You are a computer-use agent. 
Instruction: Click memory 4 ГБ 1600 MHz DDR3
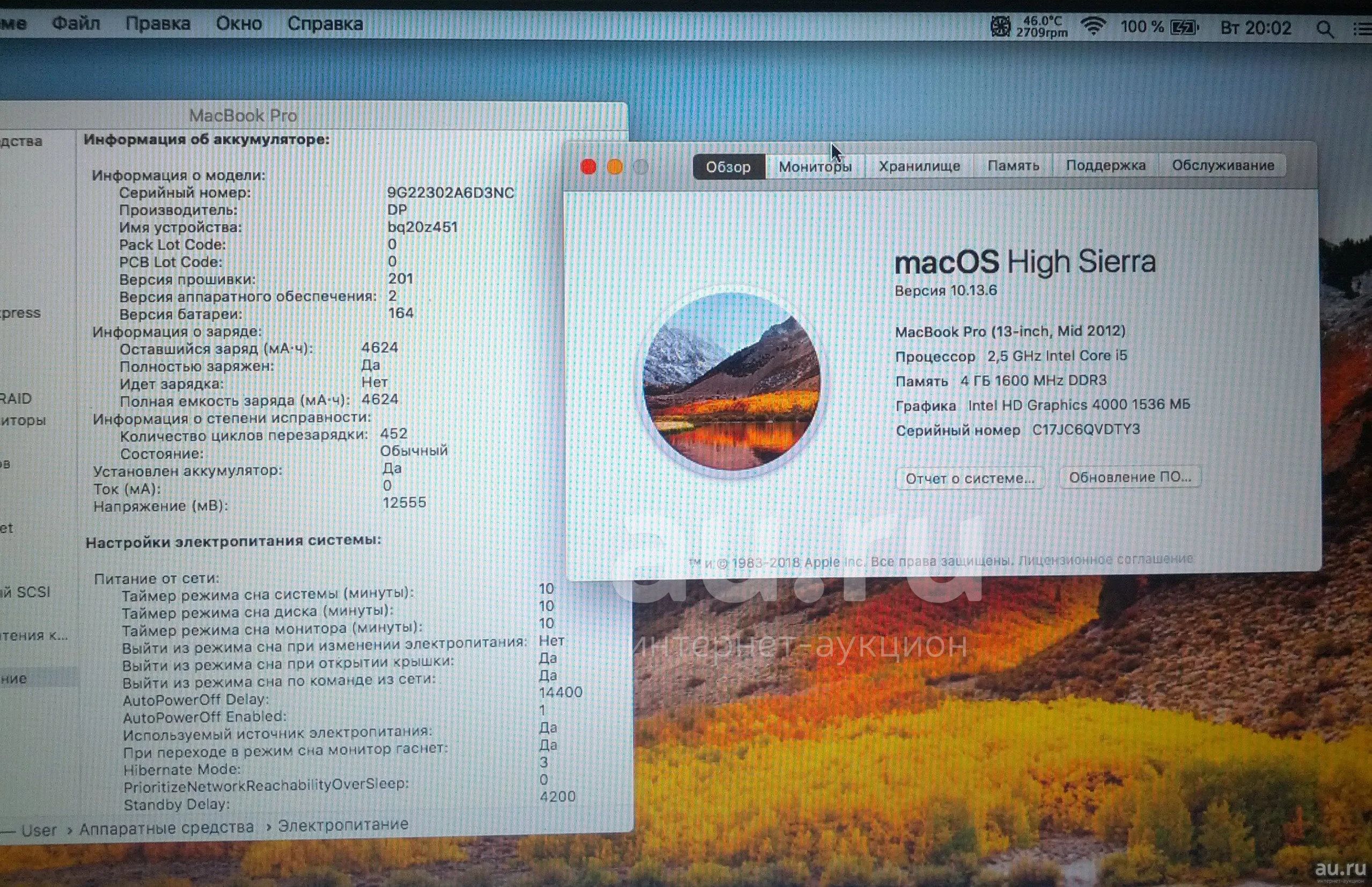pyautogui.click(x=1033, y=381)
